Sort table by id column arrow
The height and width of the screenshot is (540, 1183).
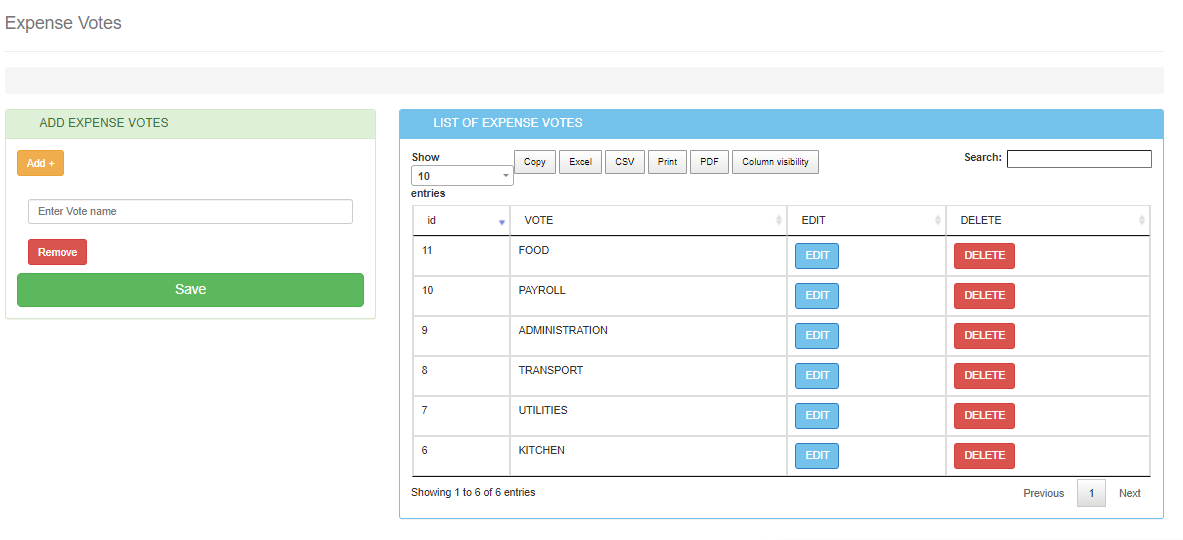(501, 221)
